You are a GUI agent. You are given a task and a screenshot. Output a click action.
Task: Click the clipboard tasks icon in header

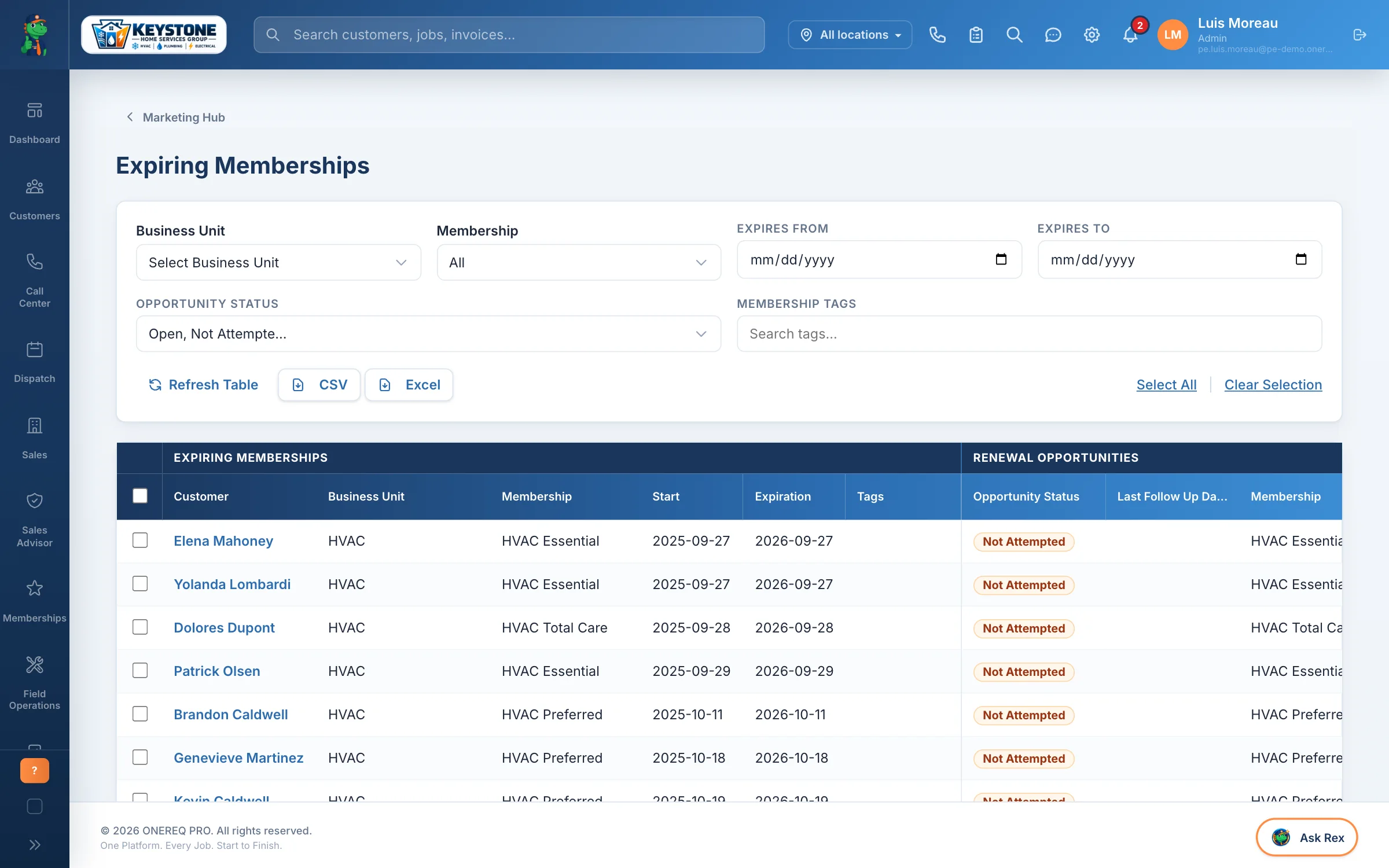coord(976,35)
